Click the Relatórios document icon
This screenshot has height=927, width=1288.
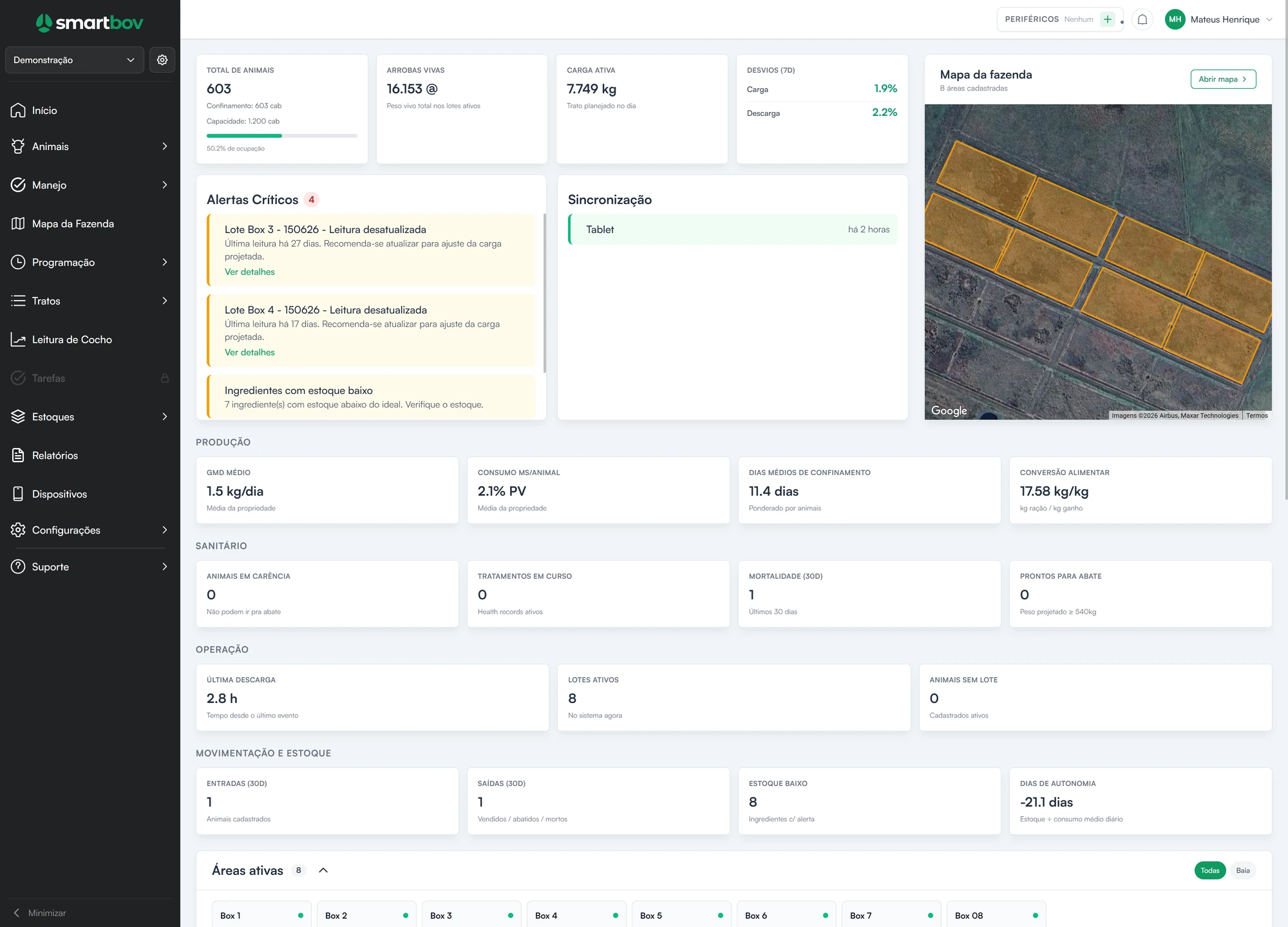tap(18, 455)
